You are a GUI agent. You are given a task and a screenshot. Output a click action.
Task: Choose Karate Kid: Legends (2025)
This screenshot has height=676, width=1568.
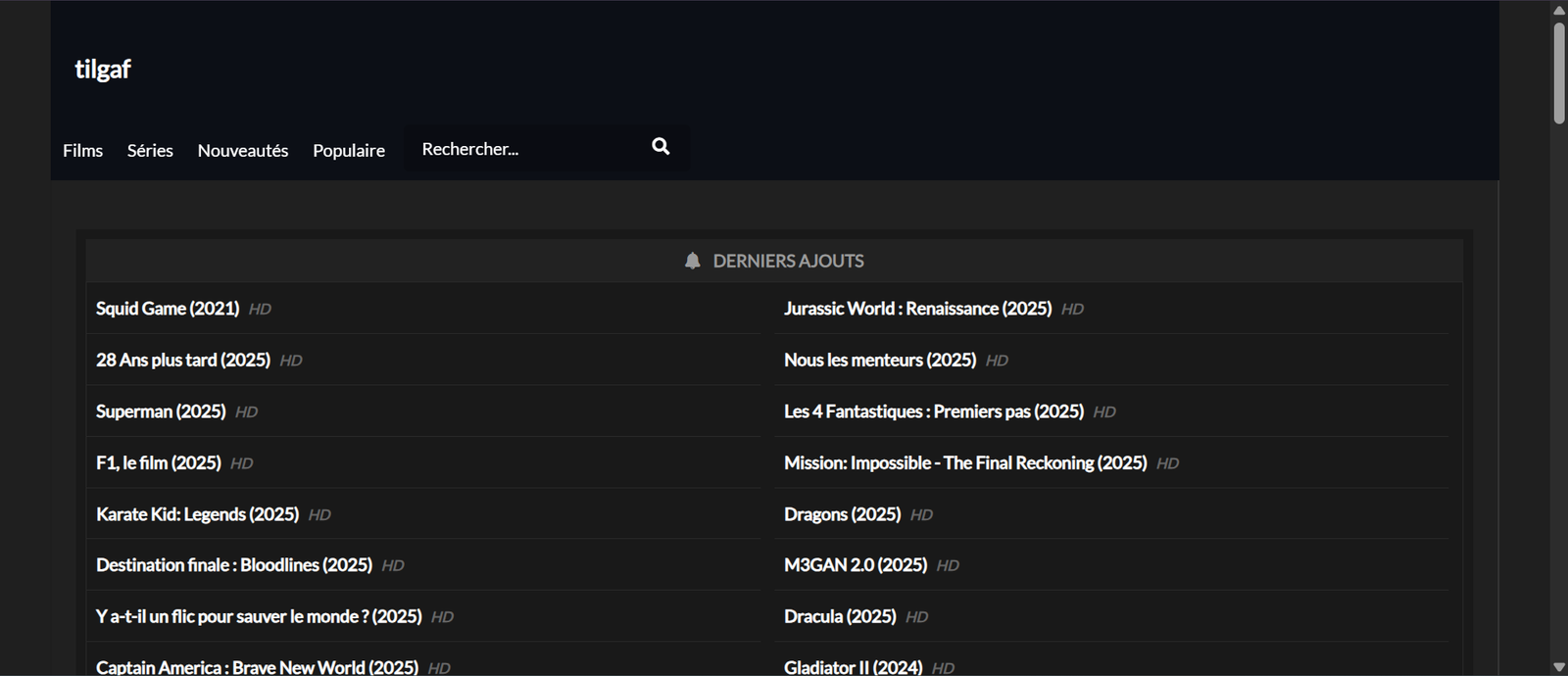(197, 514)
